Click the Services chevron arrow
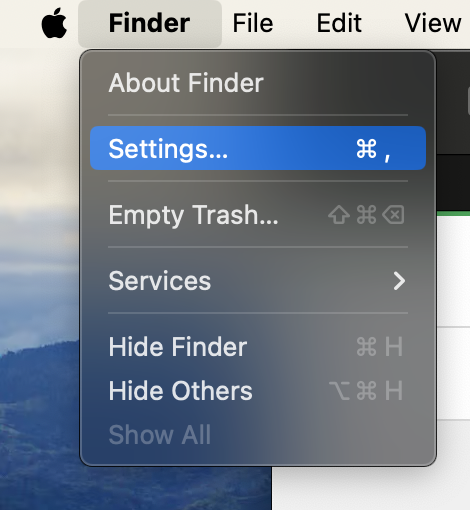This screenshot has width=470, height=510. tap(399, 281)
